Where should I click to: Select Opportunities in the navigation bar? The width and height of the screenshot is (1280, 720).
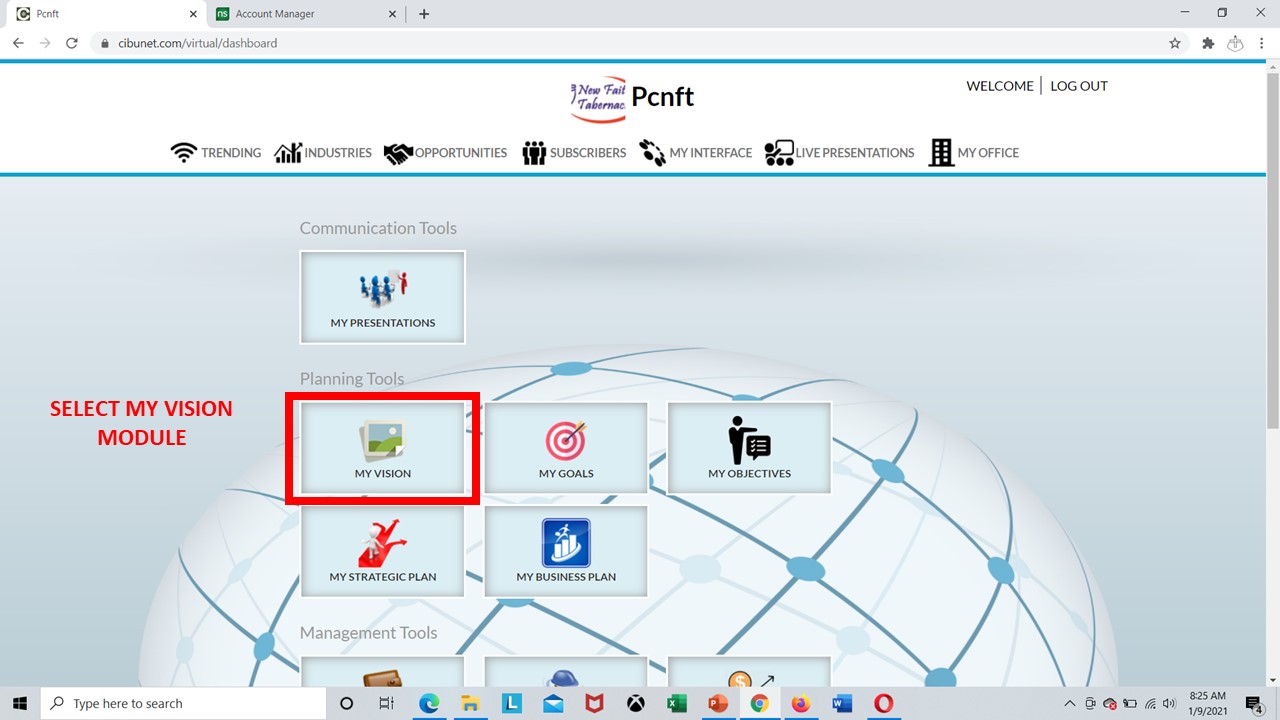446,153
